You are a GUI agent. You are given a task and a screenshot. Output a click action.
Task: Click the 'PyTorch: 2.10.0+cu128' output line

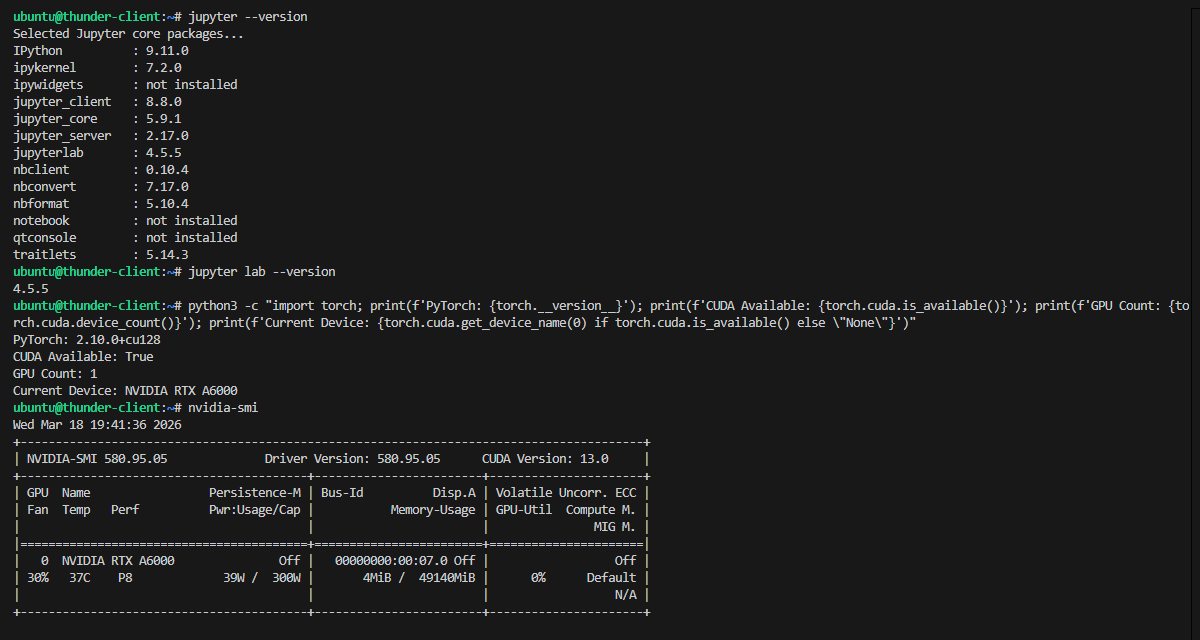coord(87,340)
